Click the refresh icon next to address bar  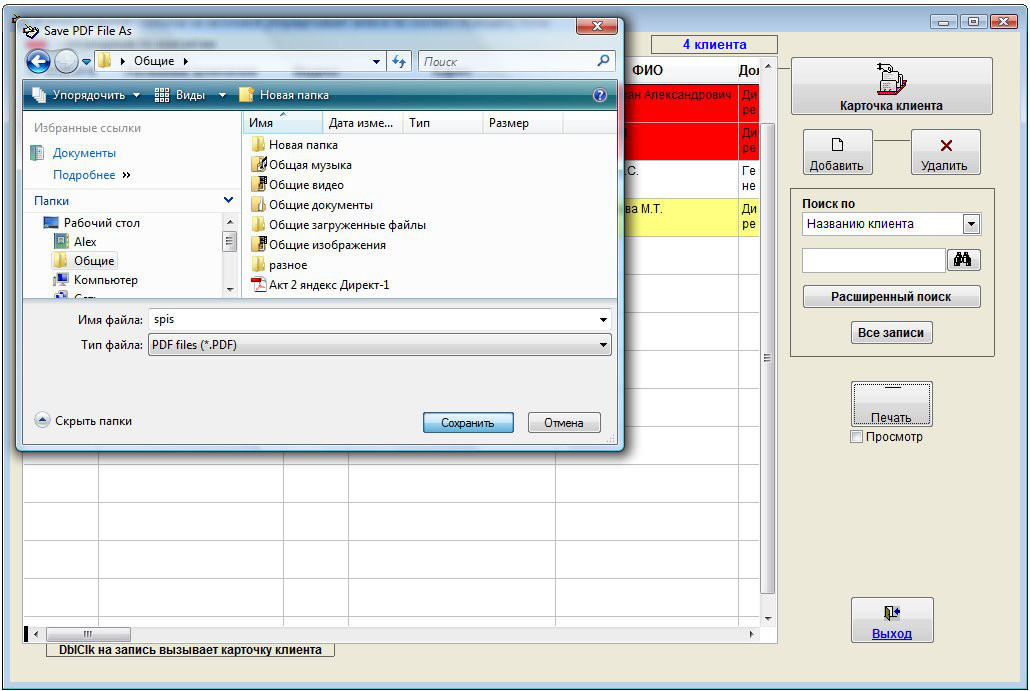tap(399, 62)
